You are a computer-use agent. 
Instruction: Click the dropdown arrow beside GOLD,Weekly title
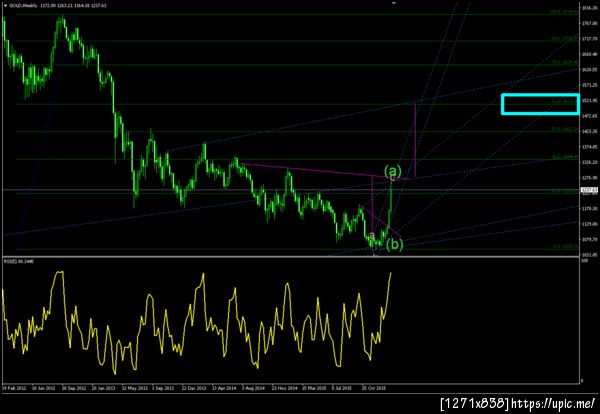click(5, 6)
